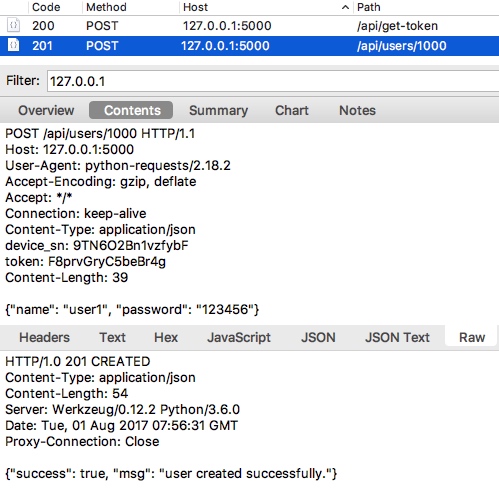499x491 pixels.
Task: Sort requests by Method column header
Action: (106, 7)
